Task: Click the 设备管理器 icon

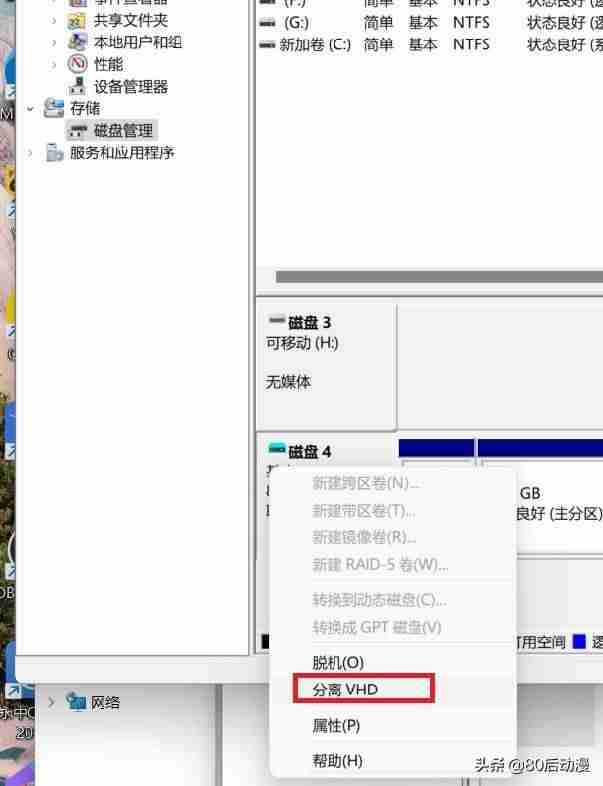Action: point(77,86)
